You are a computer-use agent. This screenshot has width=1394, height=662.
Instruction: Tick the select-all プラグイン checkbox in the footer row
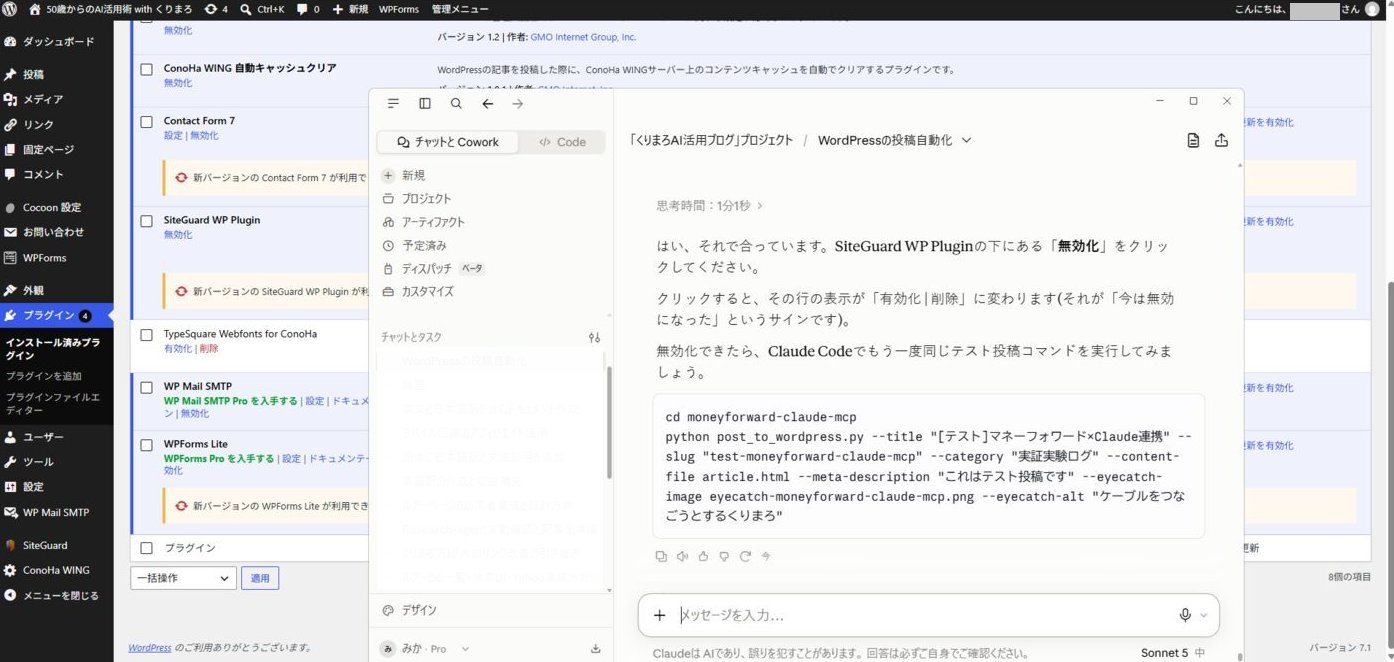(146, 548)
